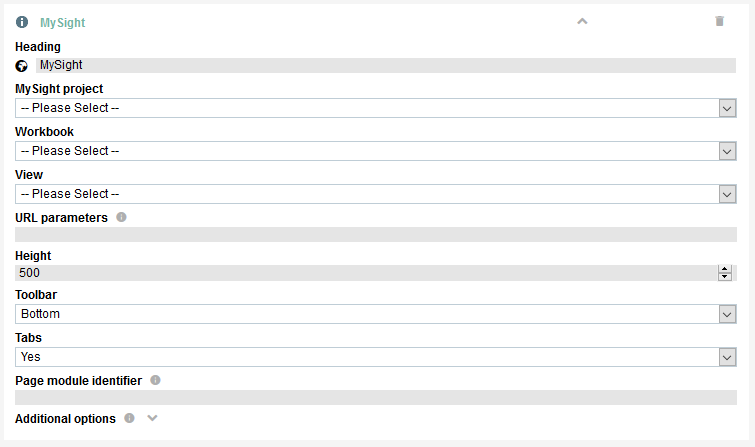Open the MySight project dropdown

[376, 108]
